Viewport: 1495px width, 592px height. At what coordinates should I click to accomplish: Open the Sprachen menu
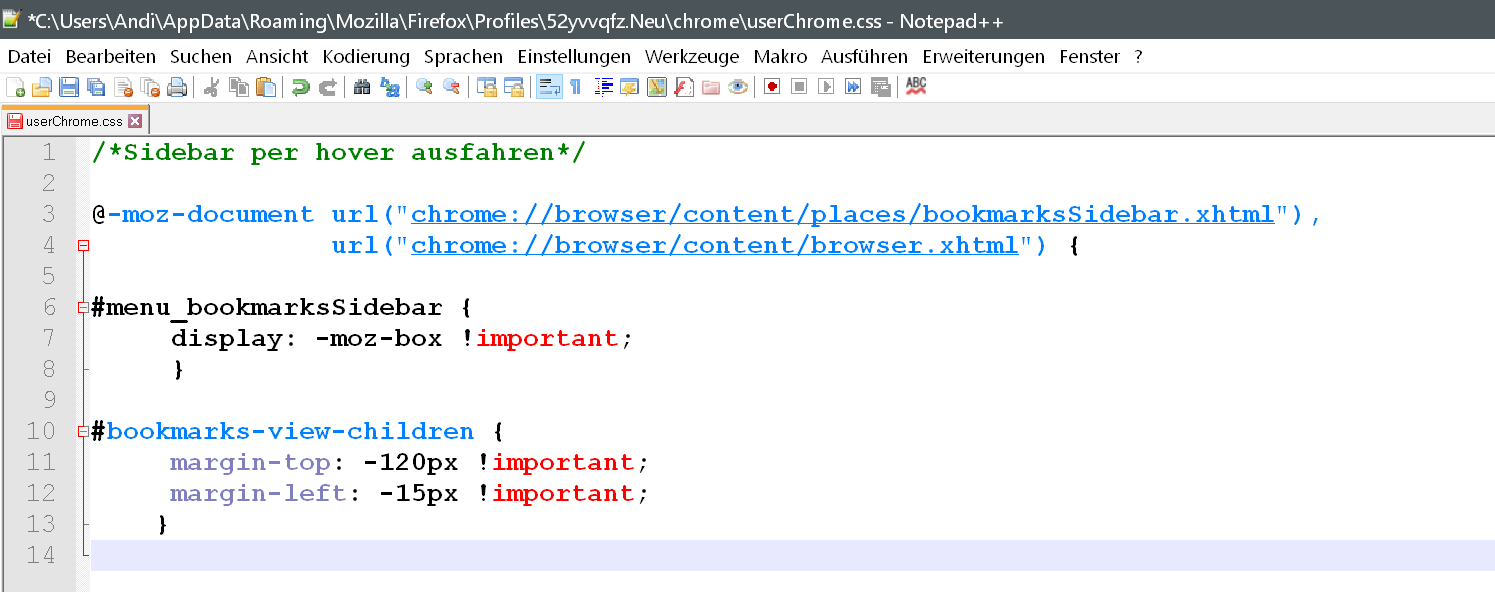click(x=464, y=57)
